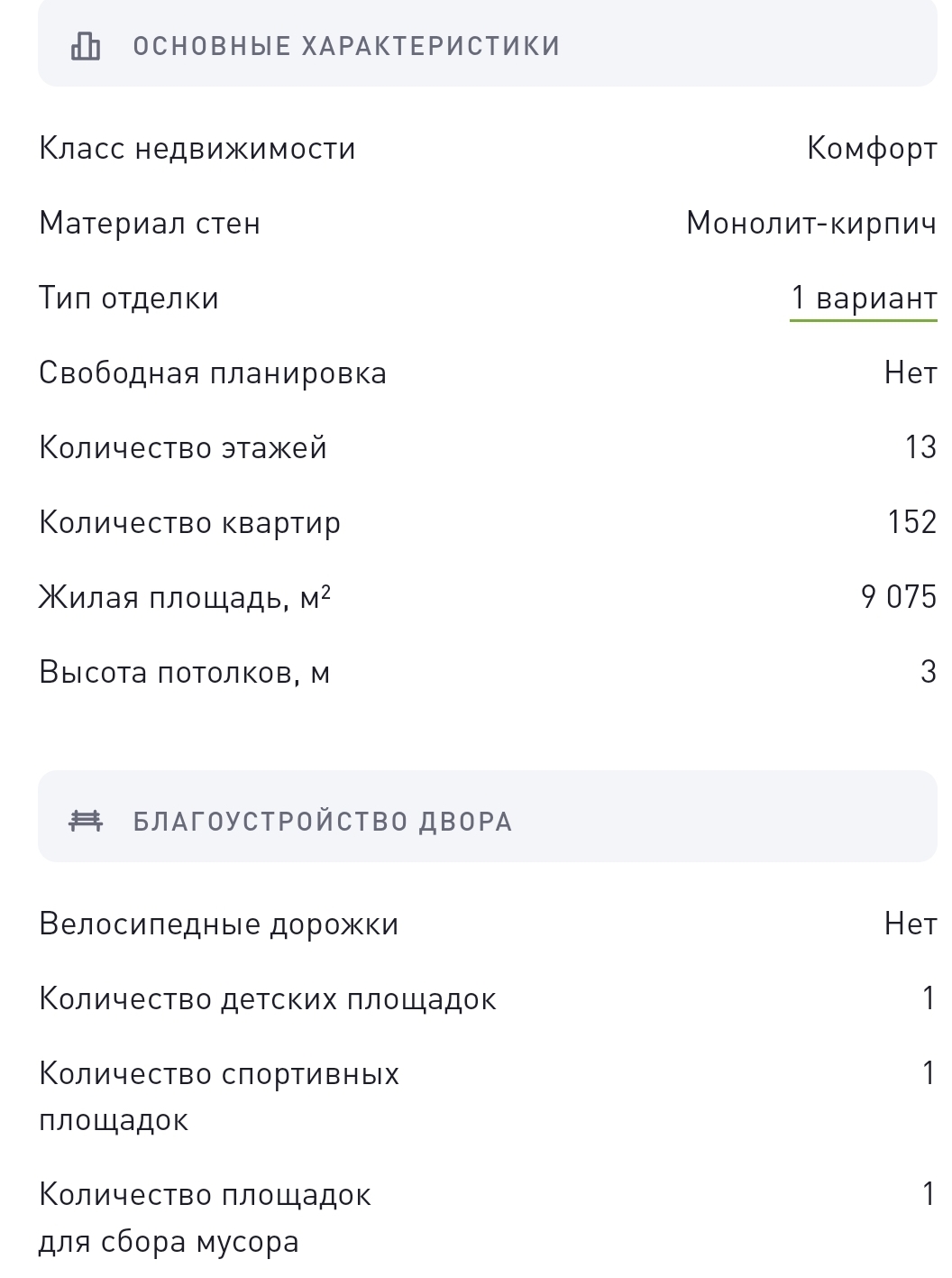Click the 'Количество детских площадок' row
Screen dimensions: 952x1278
click(487, 999)
